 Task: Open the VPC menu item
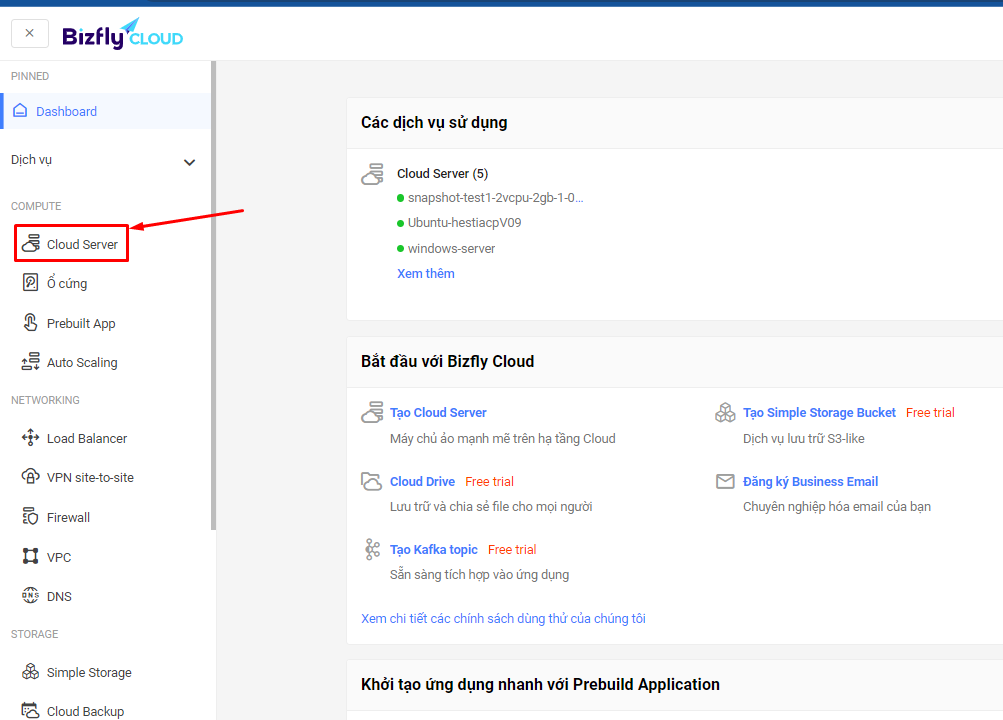click(x=59, y=558)
